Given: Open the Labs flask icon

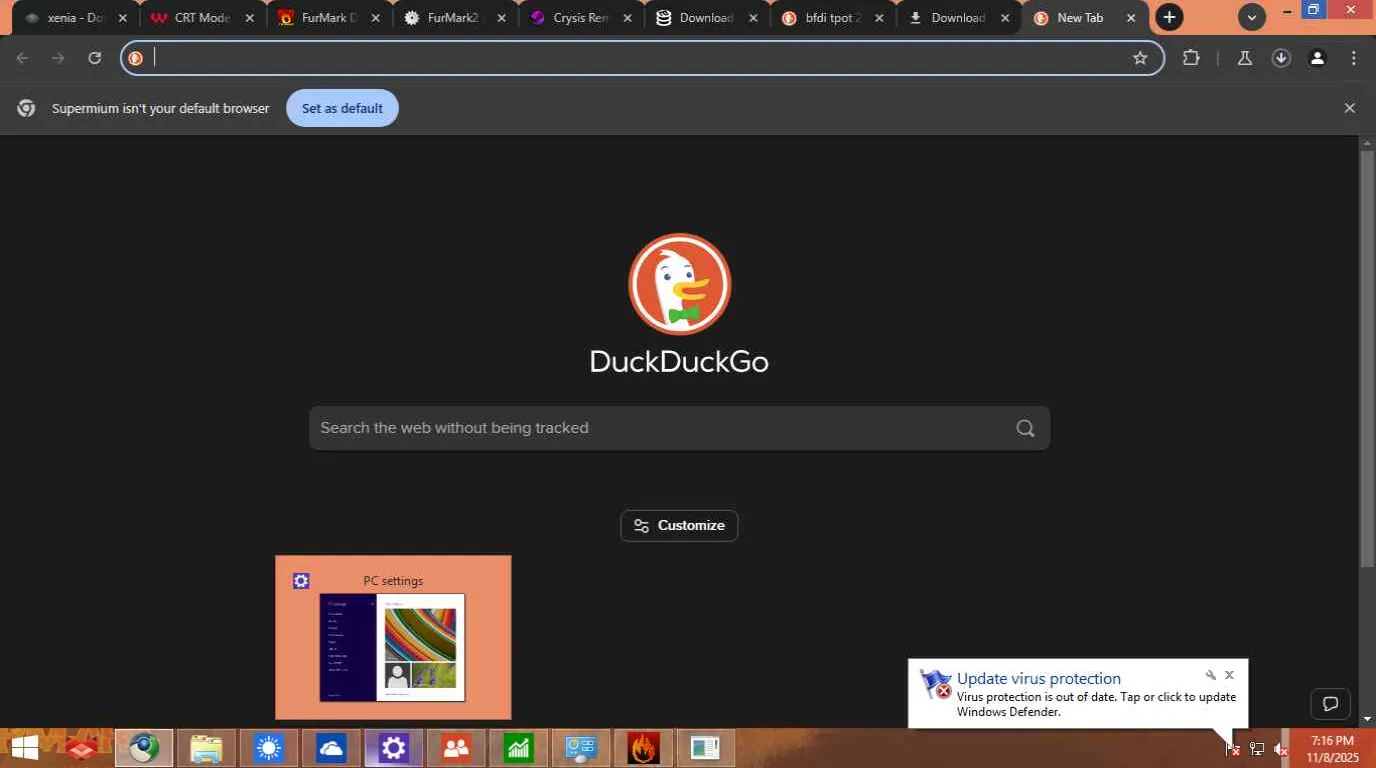Looking at the screenshot, I should [1245, 58].
